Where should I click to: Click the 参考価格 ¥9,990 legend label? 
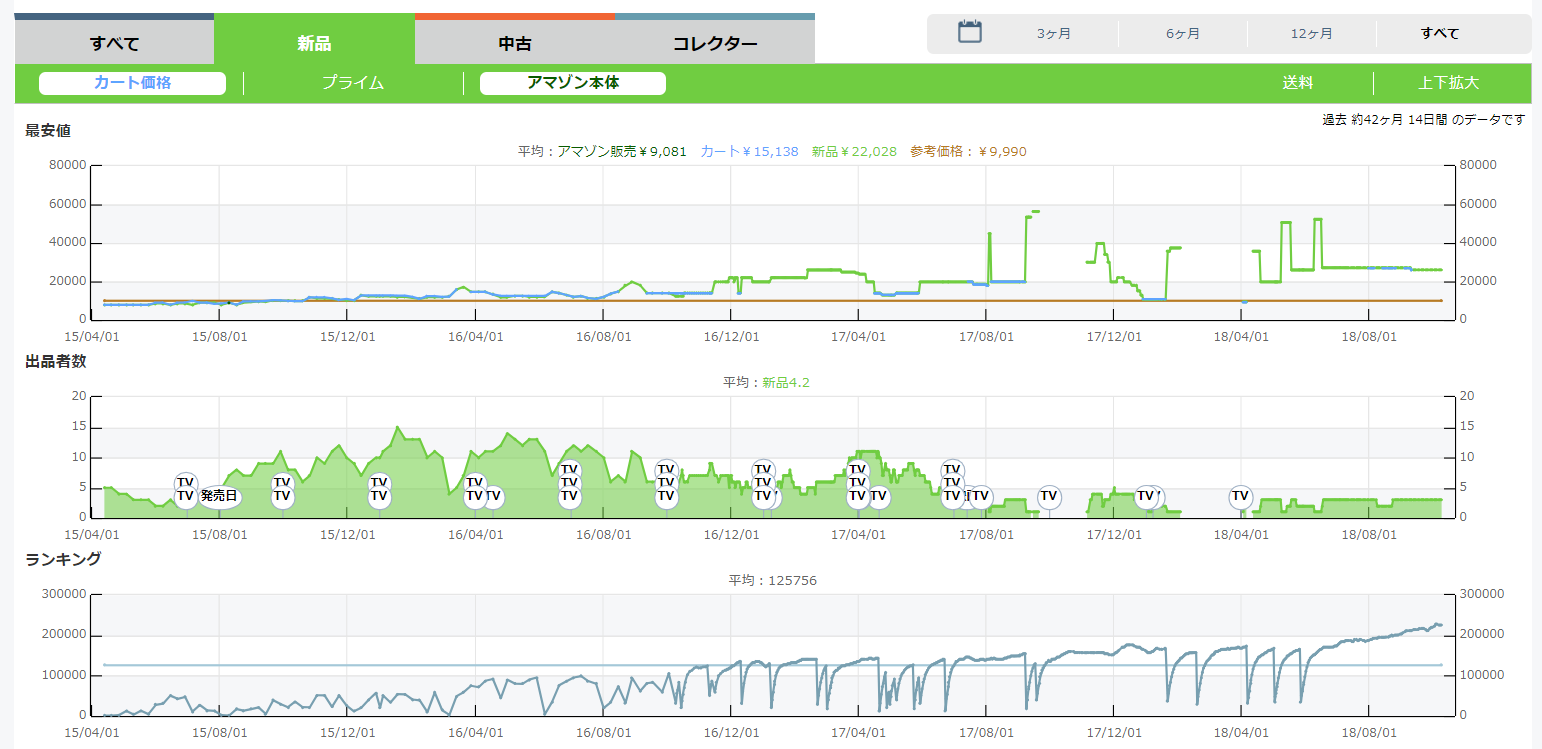click(967, 151)
